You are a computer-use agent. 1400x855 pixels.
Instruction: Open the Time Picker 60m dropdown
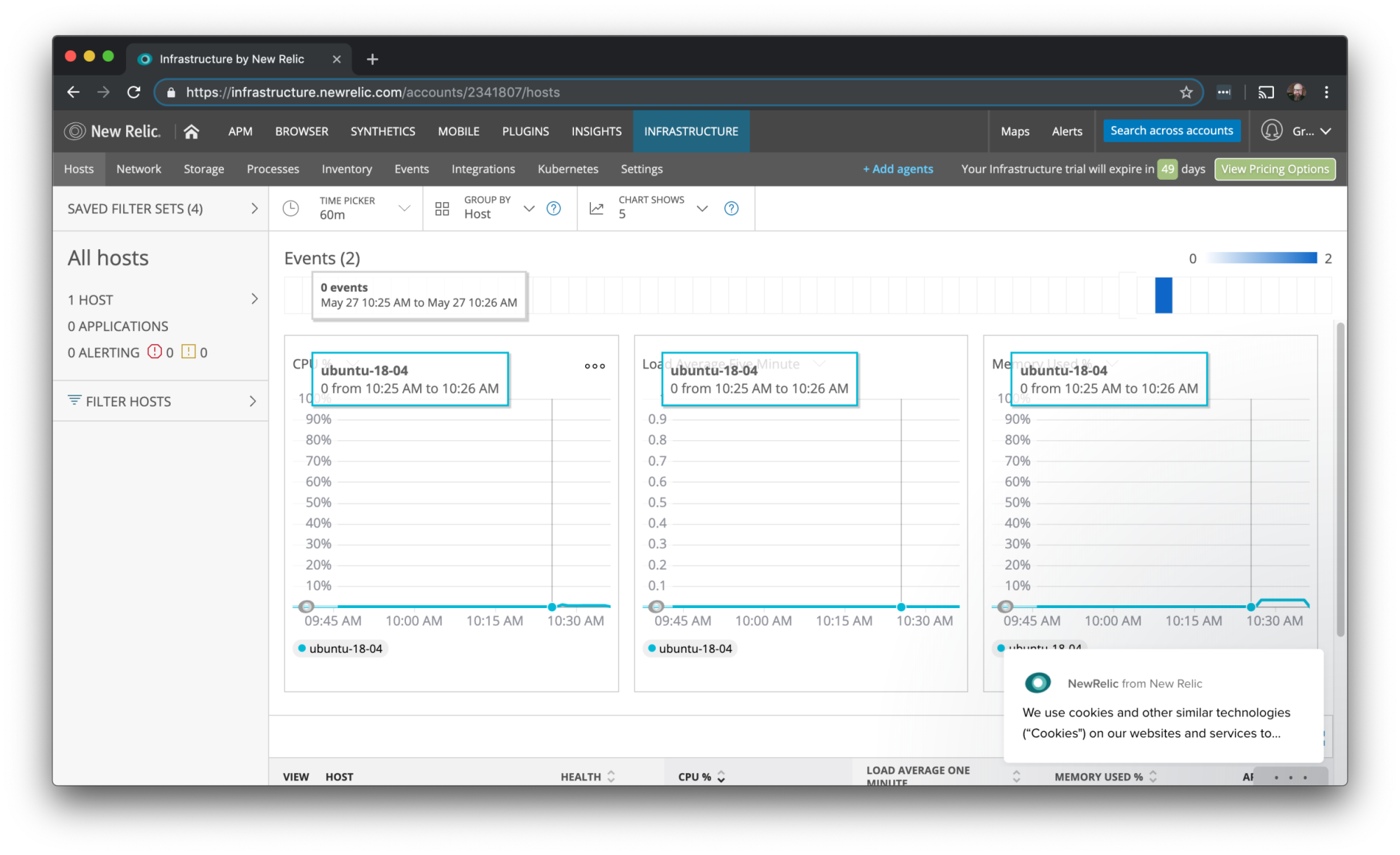tap(364, 208)
